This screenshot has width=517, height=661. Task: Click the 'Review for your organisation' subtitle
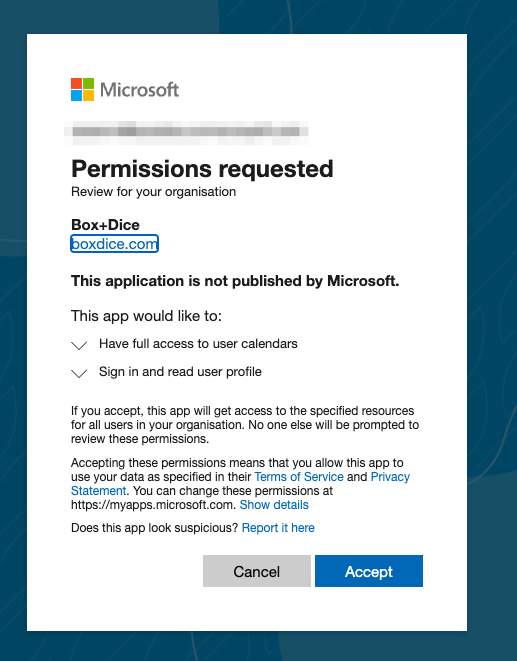153,192
